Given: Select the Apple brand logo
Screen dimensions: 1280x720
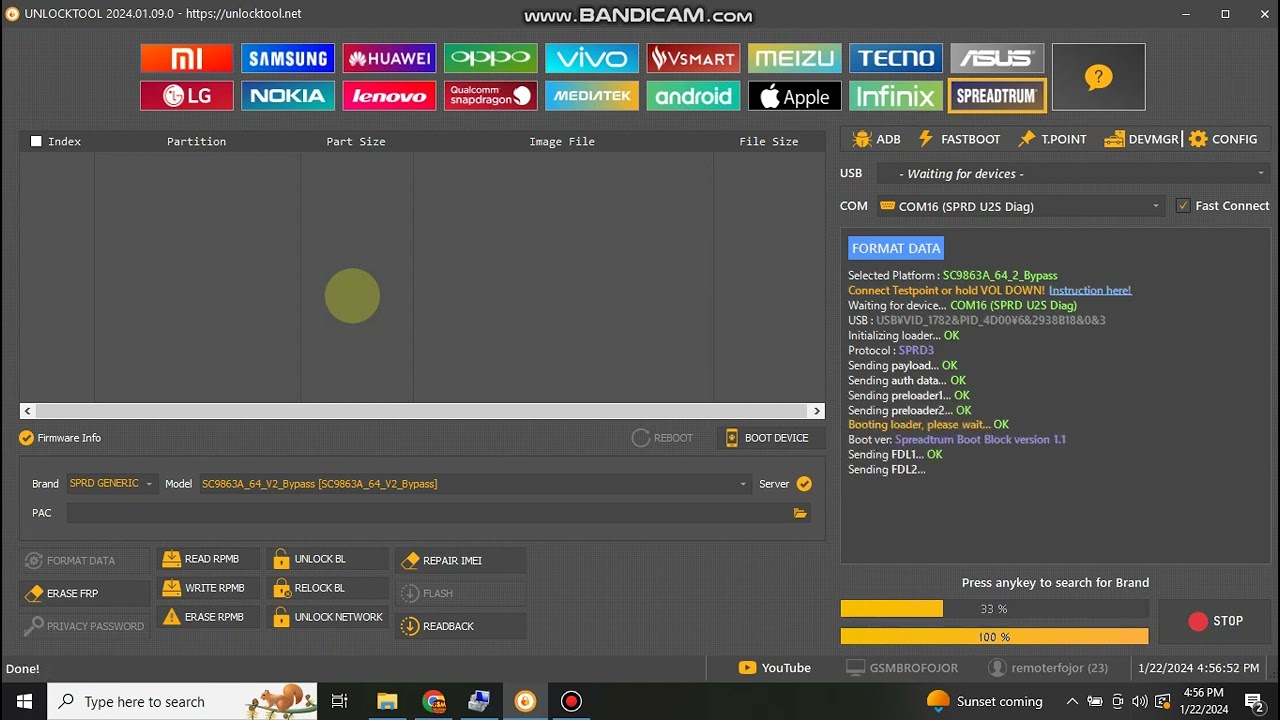Looking at the screenshot, I should tap(794, 96).
